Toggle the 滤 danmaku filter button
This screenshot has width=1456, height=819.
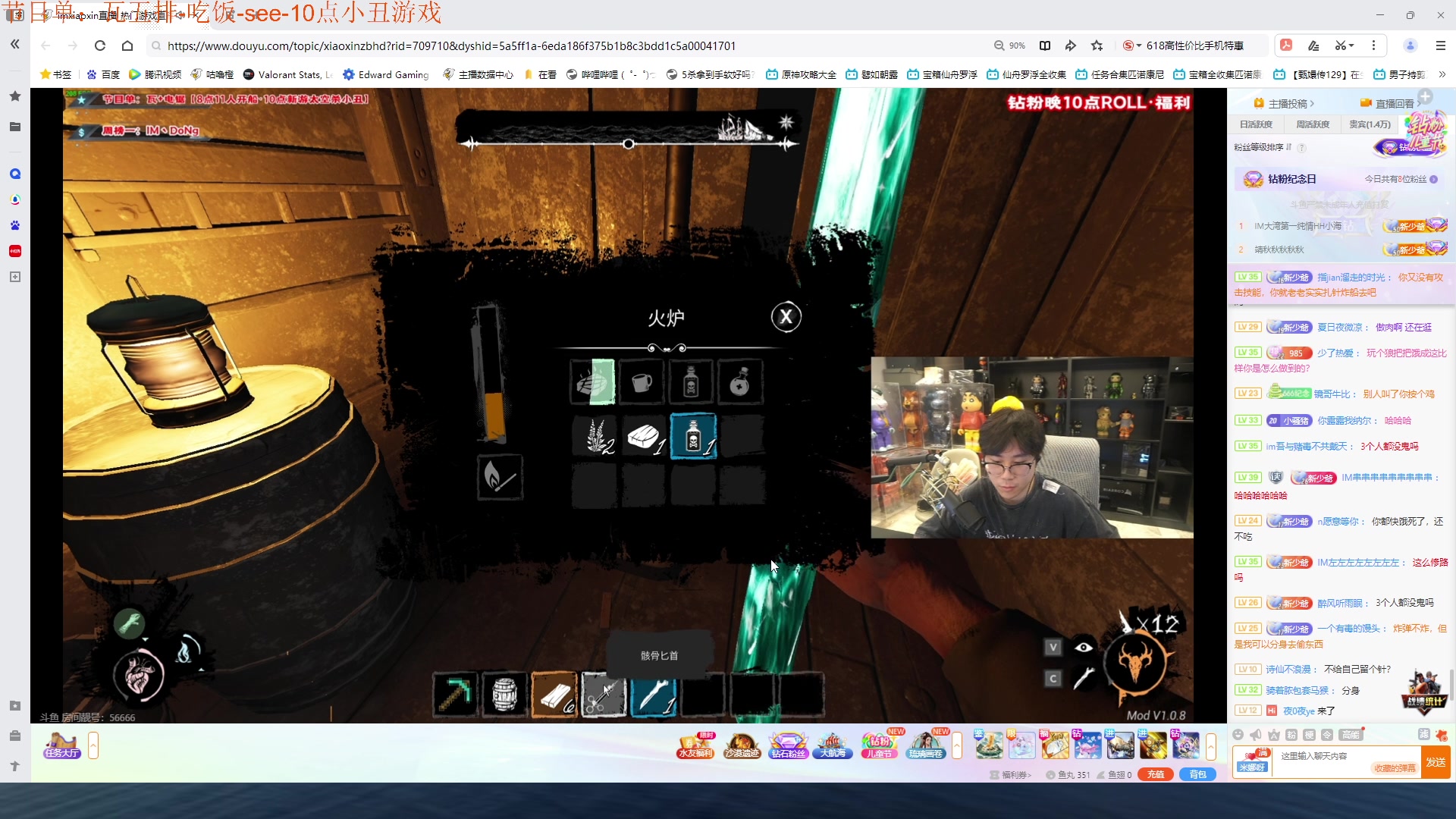point(1423,734)
